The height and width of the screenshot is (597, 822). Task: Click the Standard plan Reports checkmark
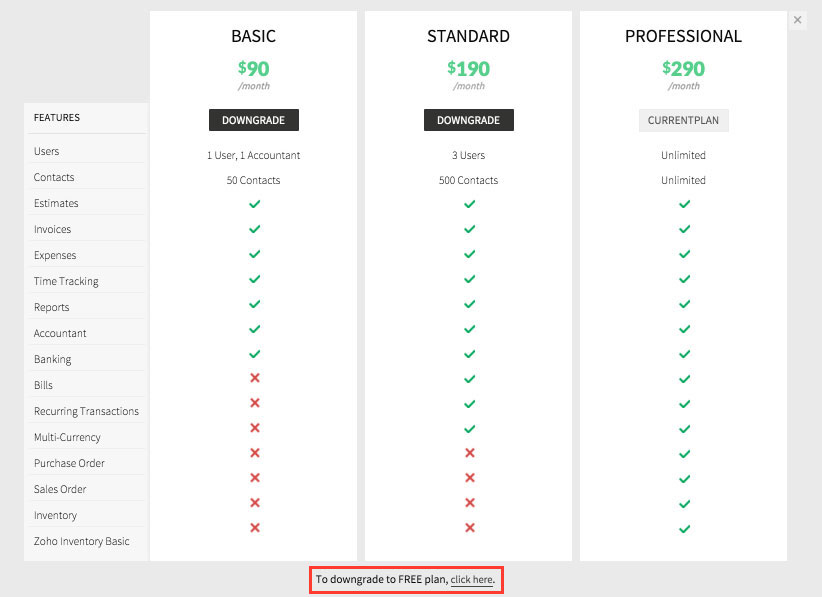tap(470, 304)
